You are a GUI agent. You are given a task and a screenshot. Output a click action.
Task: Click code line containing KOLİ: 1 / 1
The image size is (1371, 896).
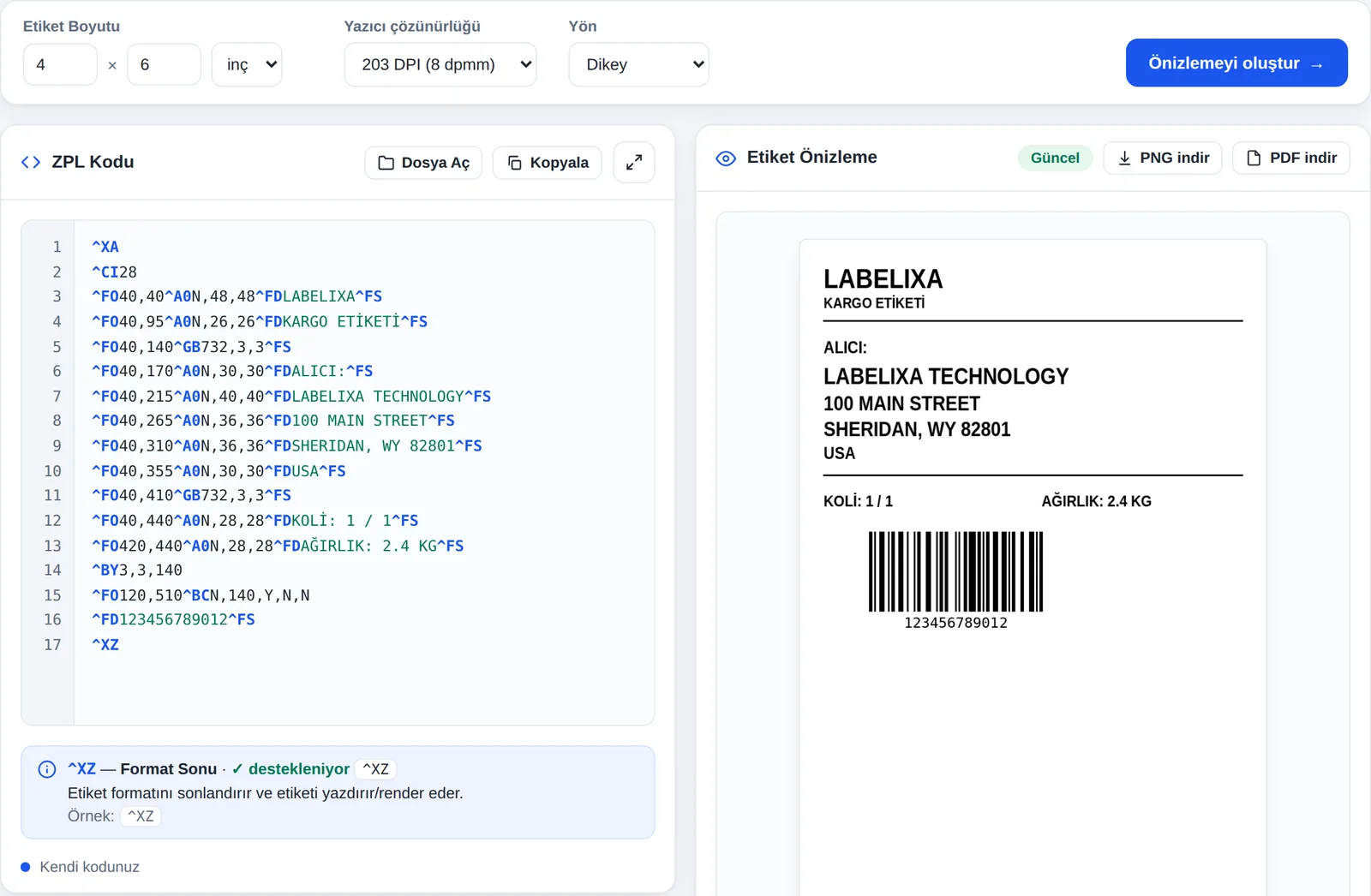[x=255, y=520]
